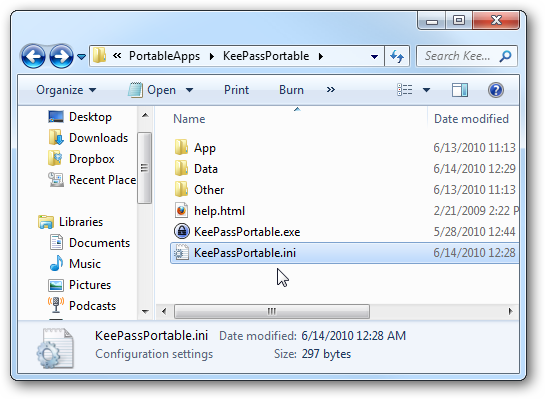Click the large config file icon in details pane
This screenshot has height=399, width=545.
point(55,349)
